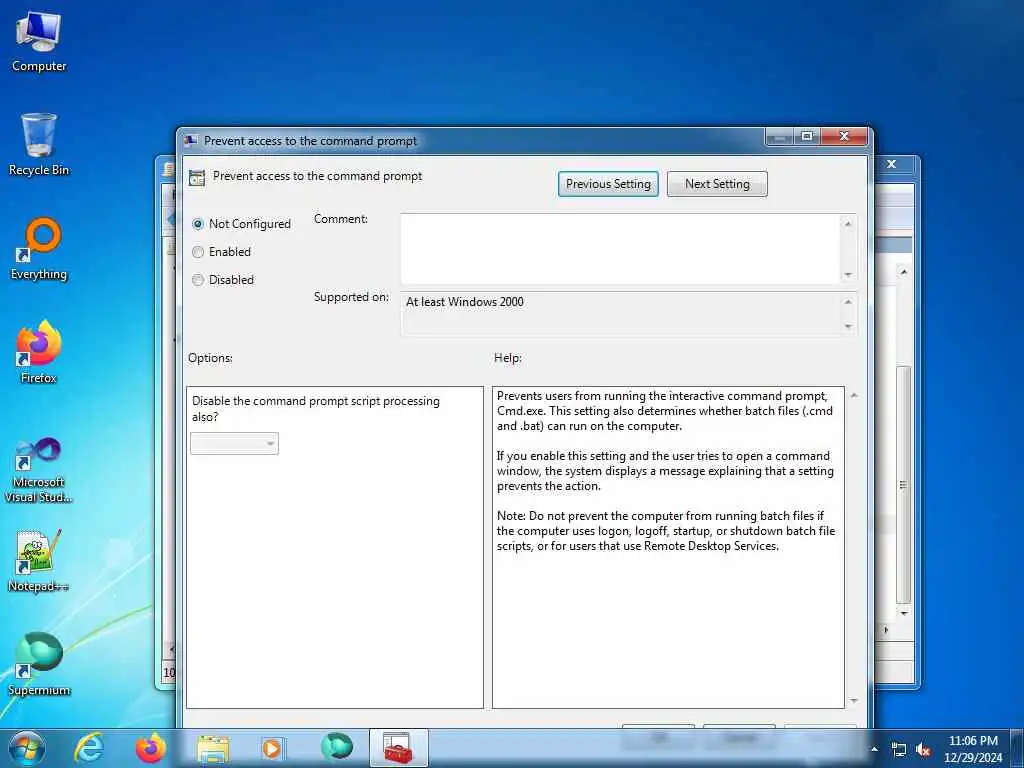Select the Not Configured radio button
Viewport: 1024px width, 768px height.
point(198,224)
